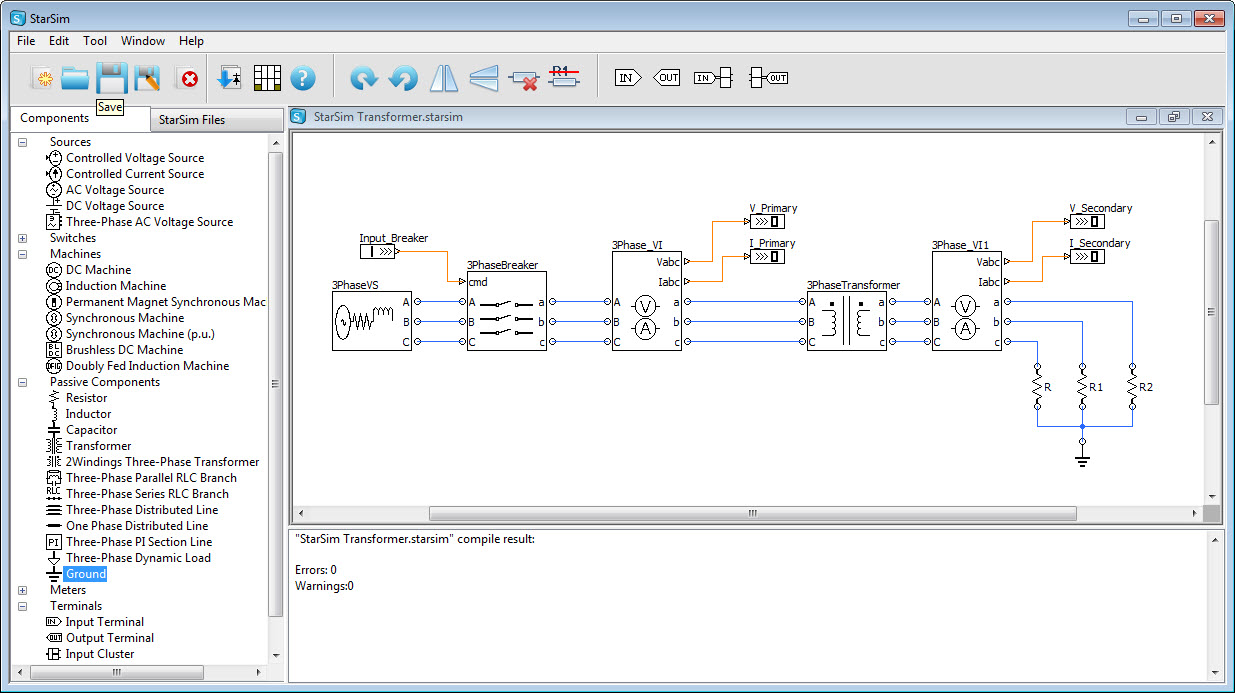This screenshot has width=1235, height=693.
Task: Select the Capacitor component
Action: point(91,430)
